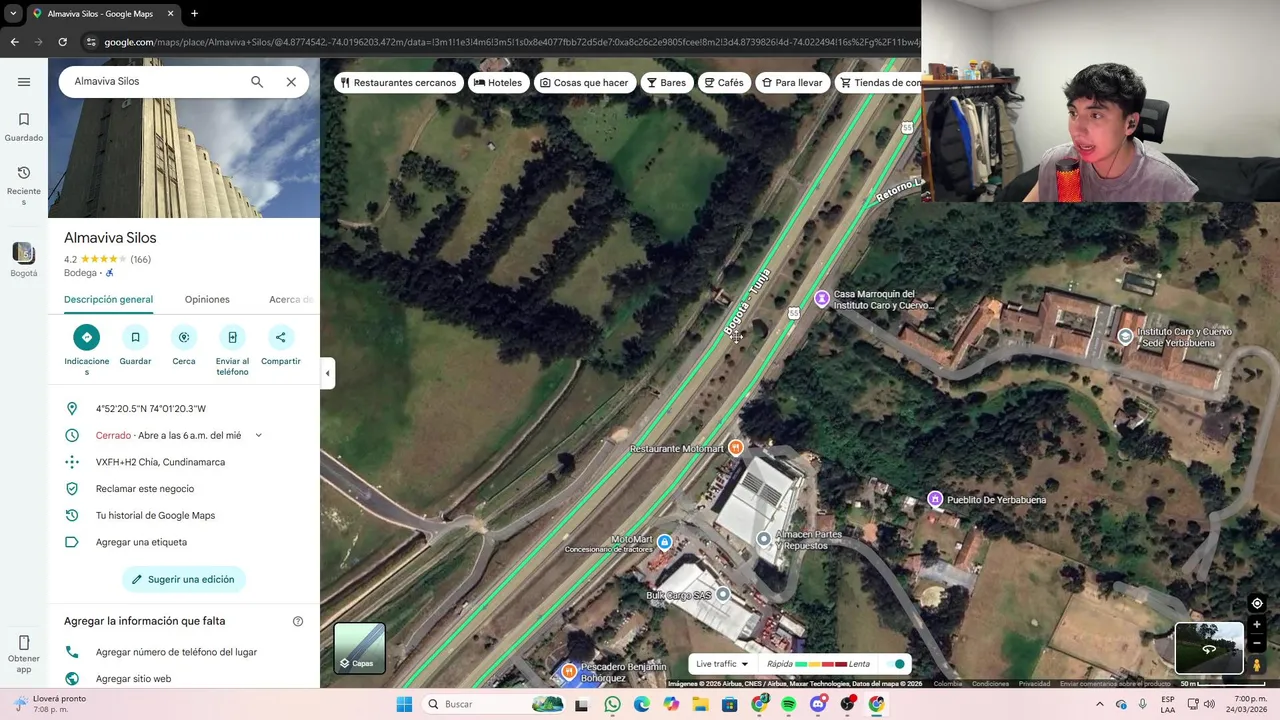1280x720 pixels.
Task: Open the Live traffic dropdown
Action: click(x=722, y=664)
